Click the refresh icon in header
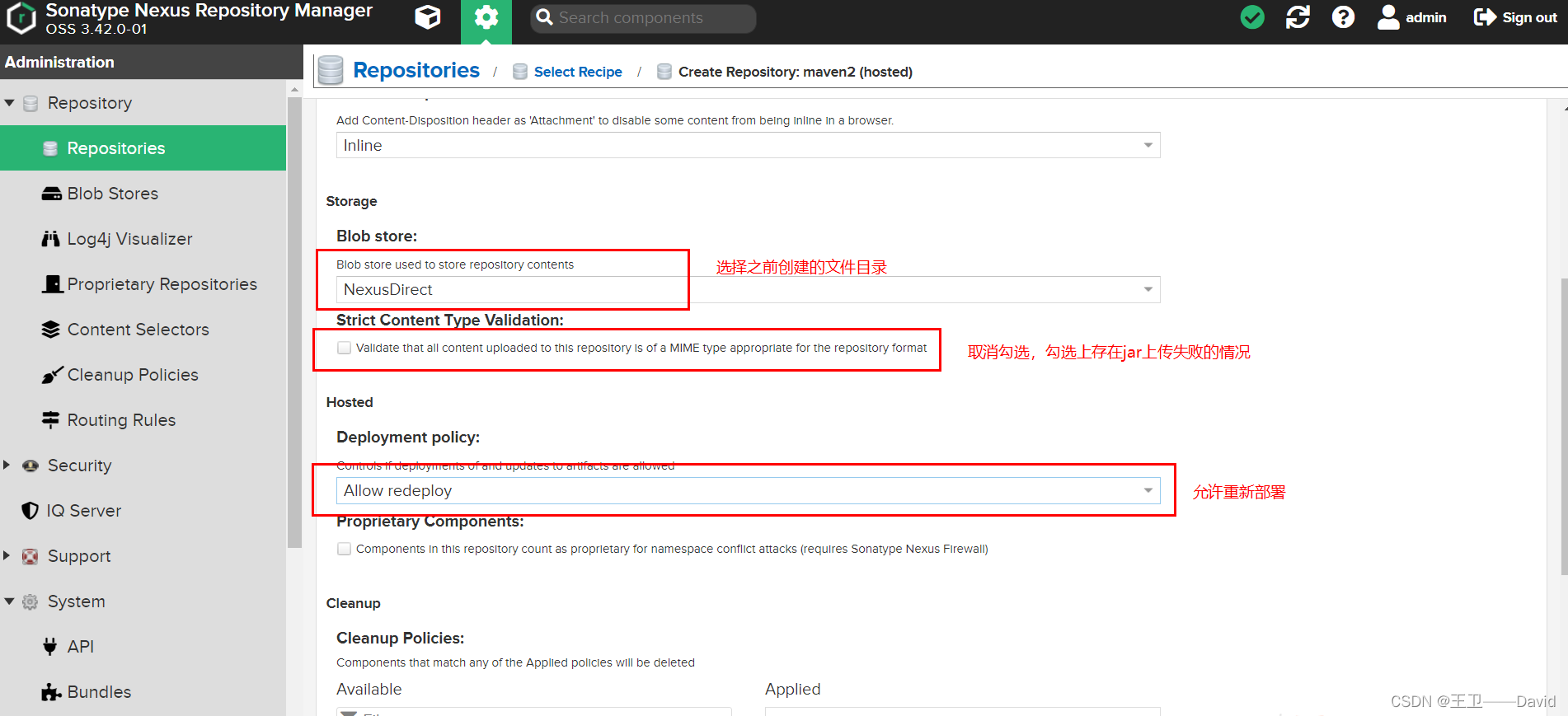The image size is (1568, 716). point(1298,17)
